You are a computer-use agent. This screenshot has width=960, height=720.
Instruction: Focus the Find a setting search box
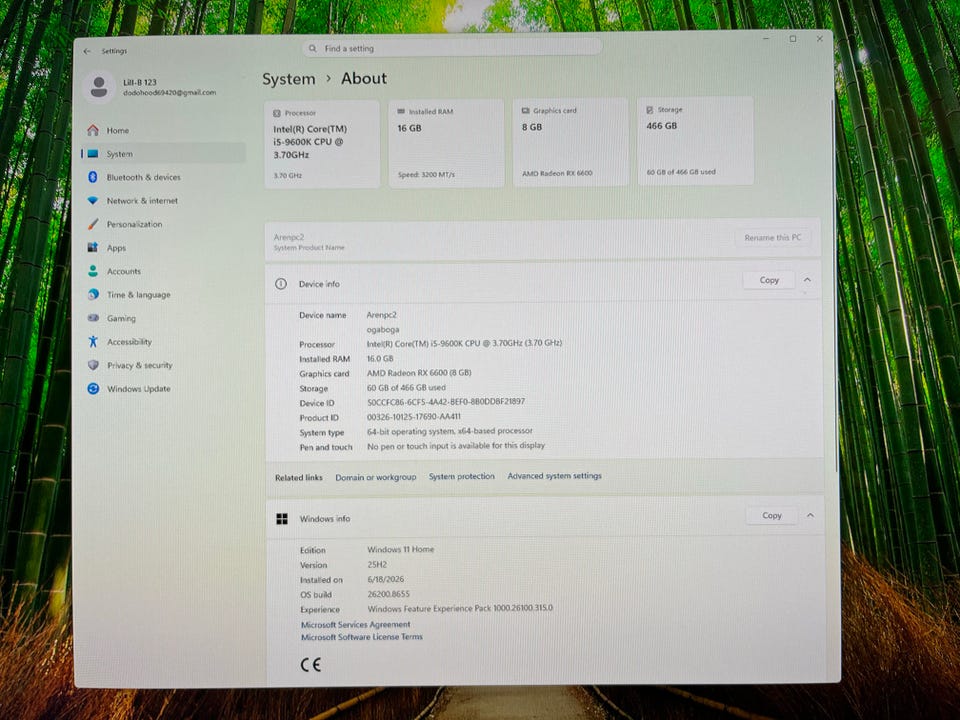(x=452, y=48)
